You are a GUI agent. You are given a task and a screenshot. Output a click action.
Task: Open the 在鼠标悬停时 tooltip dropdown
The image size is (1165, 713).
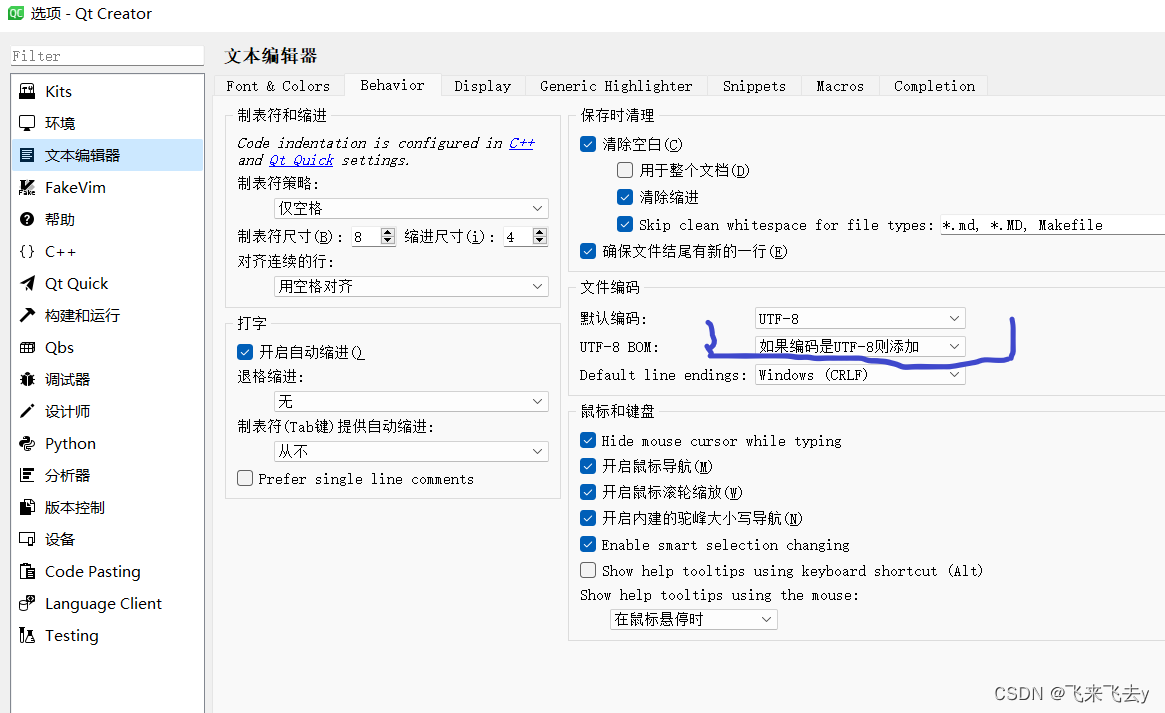click(x=693, y=619)
